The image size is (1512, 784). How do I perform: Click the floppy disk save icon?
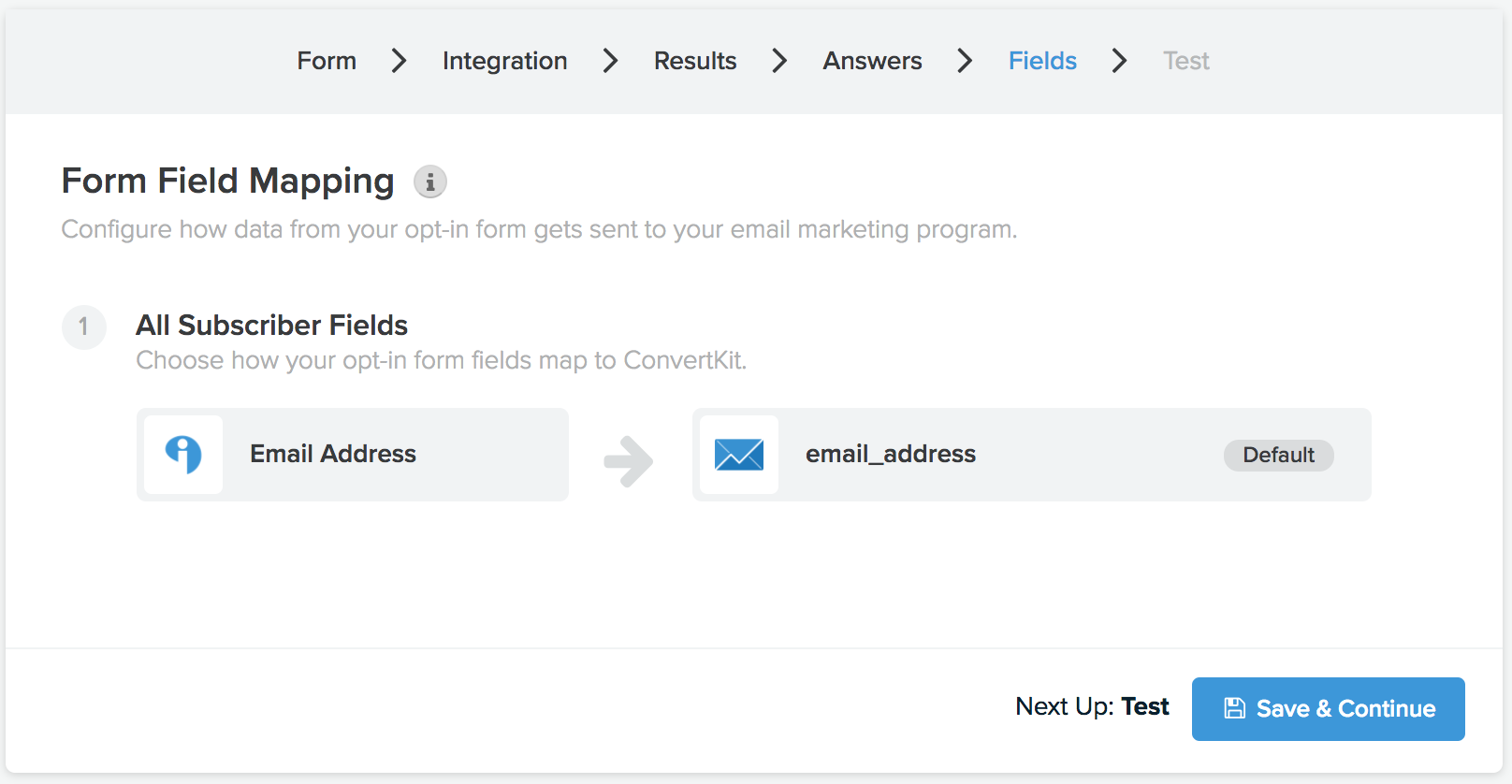coord(1234,708)
